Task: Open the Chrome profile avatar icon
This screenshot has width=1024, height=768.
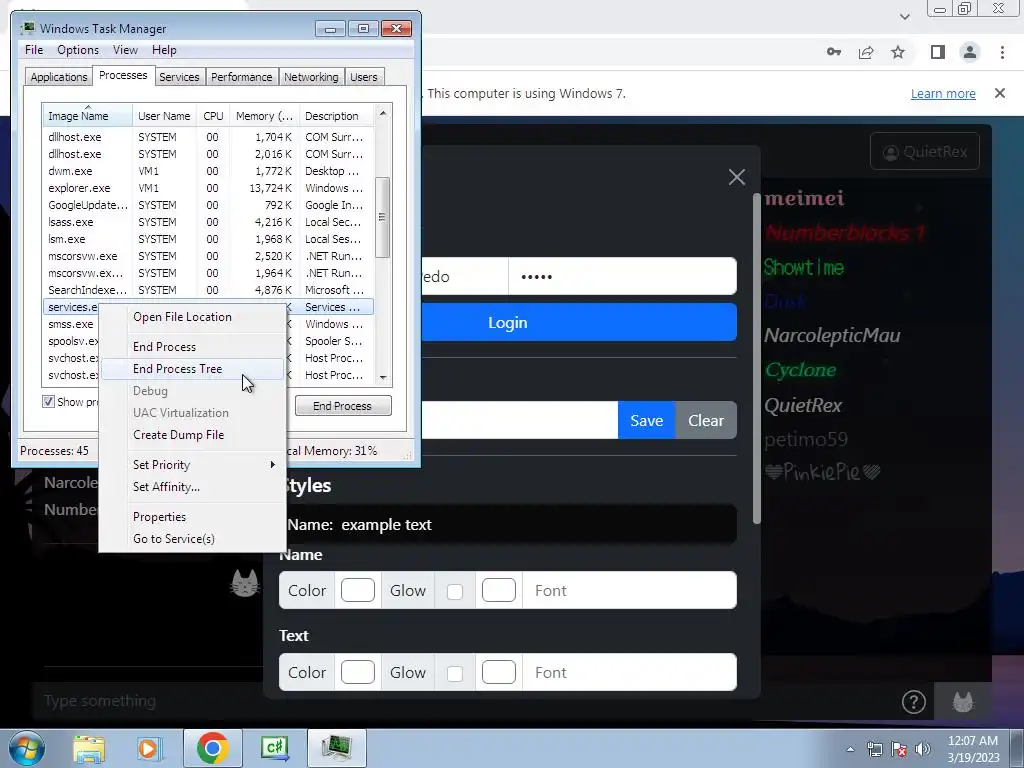Action: coord(970,52)
